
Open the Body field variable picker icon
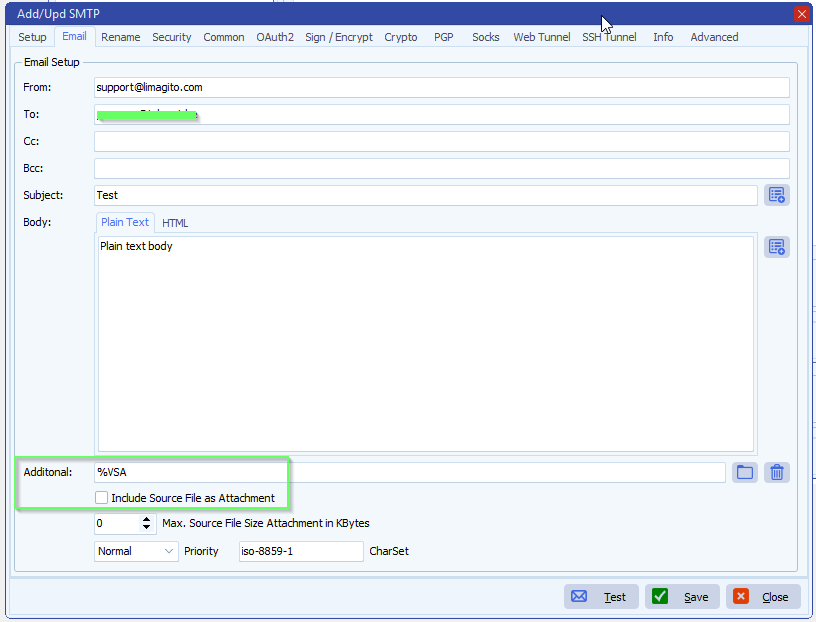point(776,247)
